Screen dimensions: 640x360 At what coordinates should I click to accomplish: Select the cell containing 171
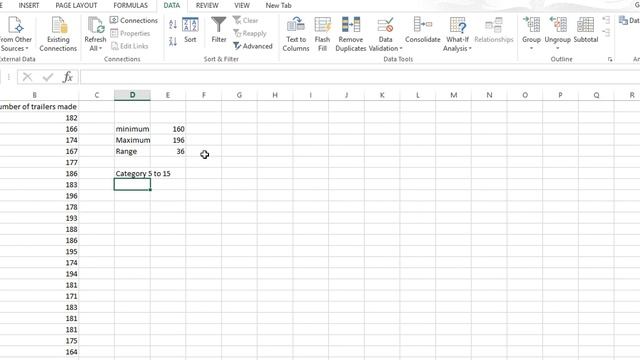point(39,296)
